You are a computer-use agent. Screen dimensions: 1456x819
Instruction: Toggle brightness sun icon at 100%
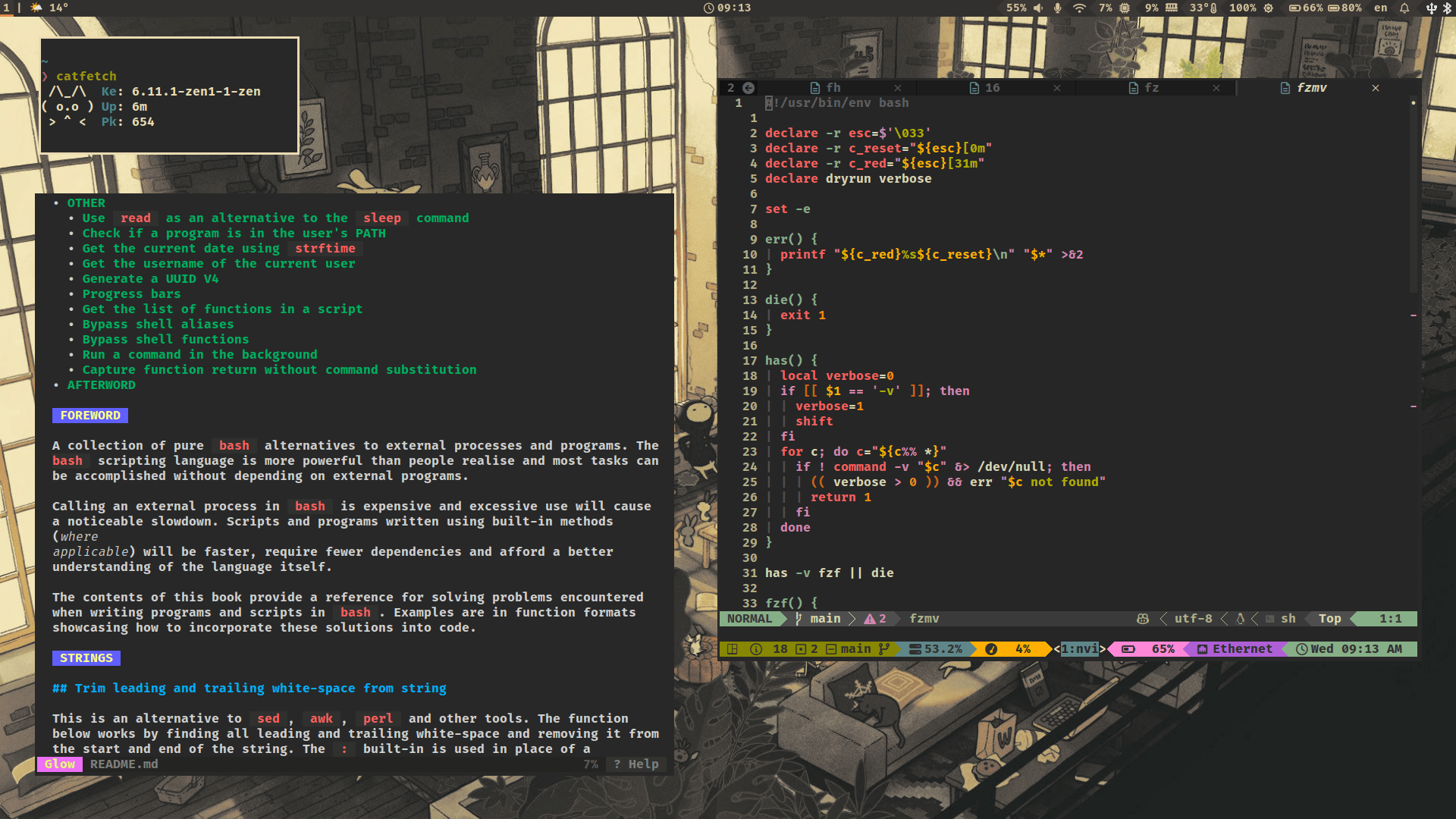coord(1268,8)
